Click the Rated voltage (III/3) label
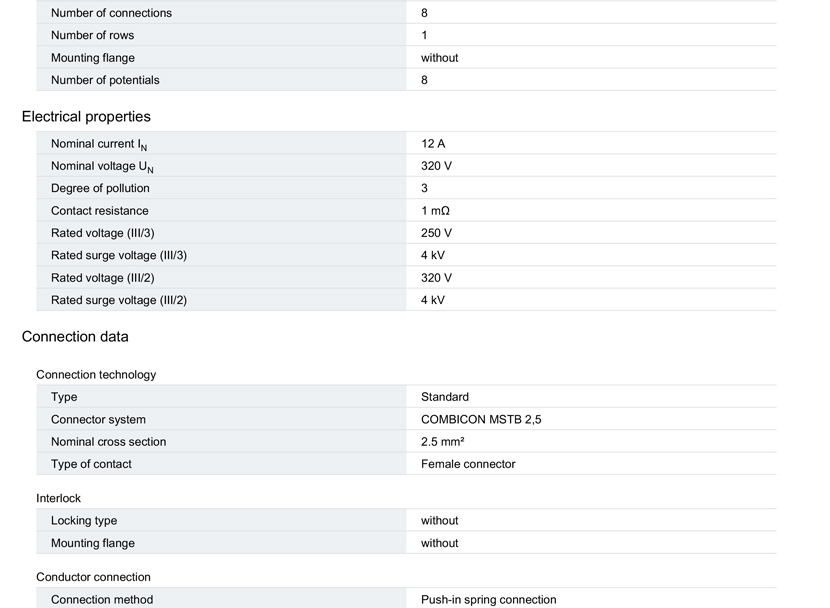Screen dimensions: 830x608 [x=103, y=233]
